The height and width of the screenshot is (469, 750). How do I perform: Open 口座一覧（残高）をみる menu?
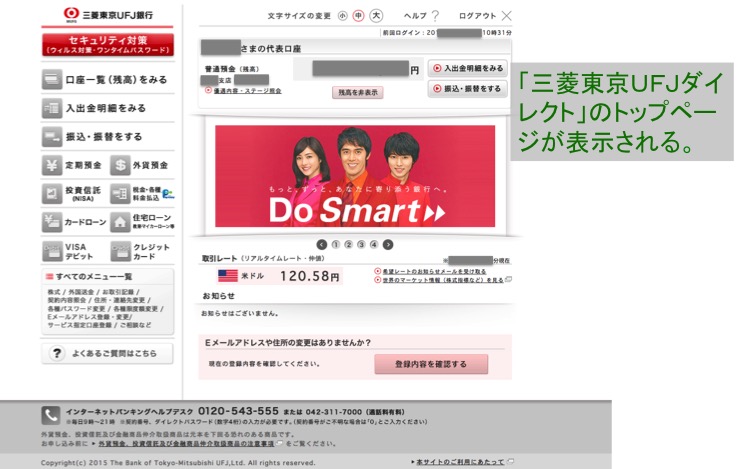(108, 80)
